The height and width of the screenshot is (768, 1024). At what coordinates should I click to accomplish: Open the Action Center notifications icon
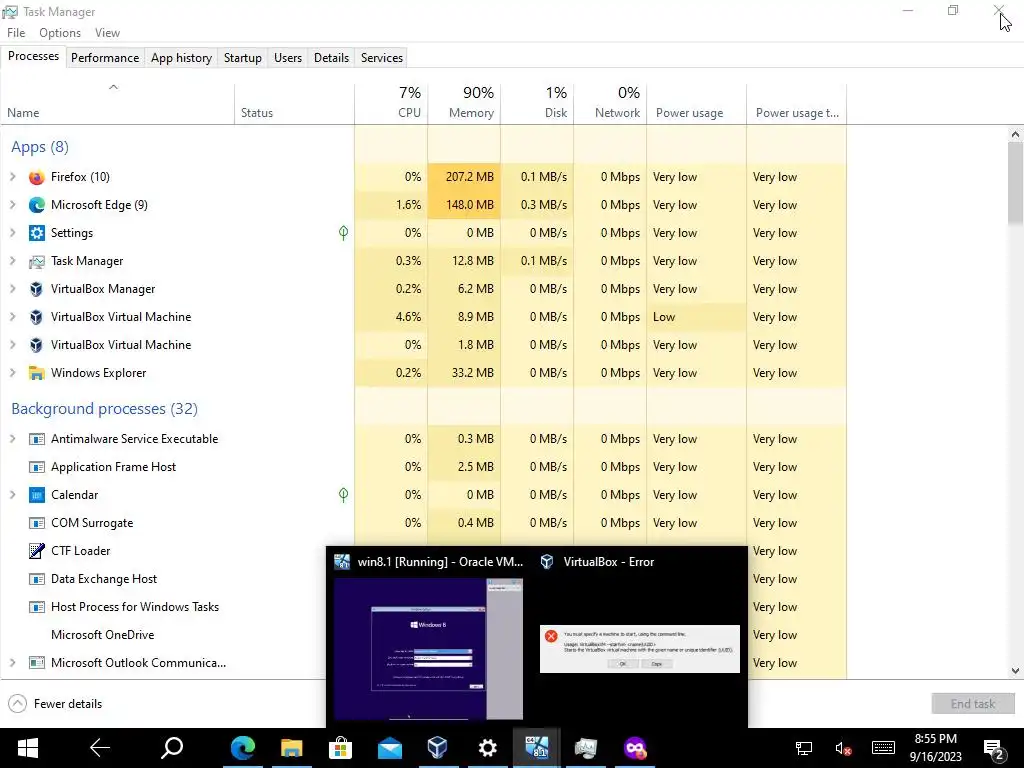(x=994, y=748)
